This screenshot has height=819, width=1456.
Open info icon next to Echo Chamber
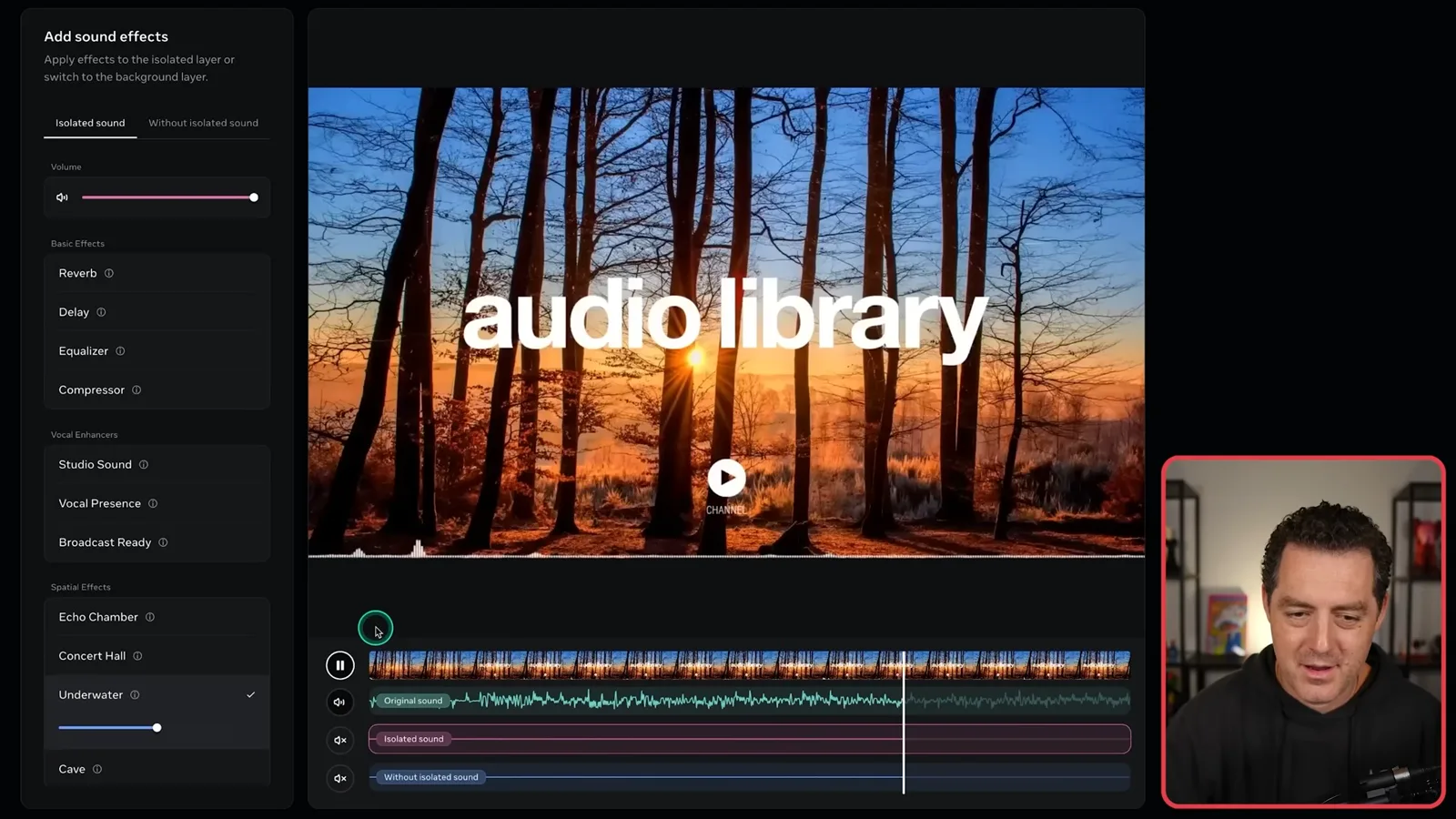150,617
